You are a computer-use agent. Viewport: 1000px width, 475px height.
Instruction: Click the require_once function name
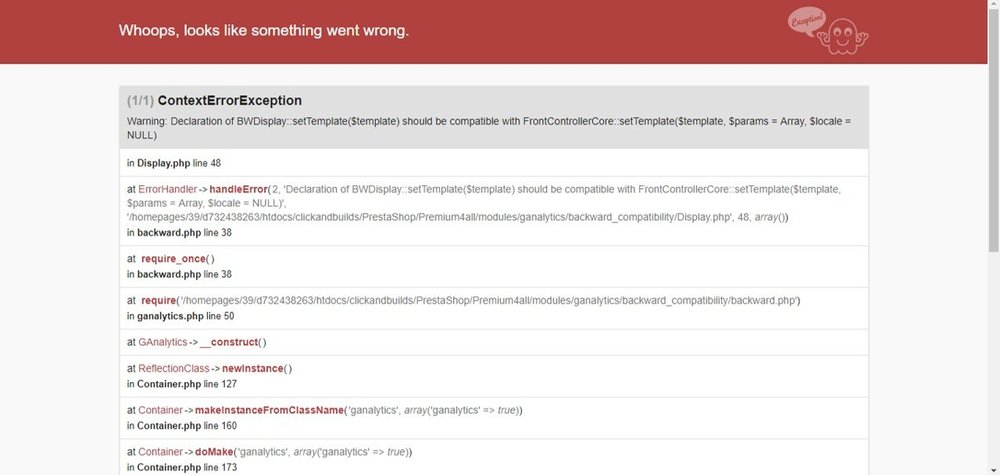173,259
